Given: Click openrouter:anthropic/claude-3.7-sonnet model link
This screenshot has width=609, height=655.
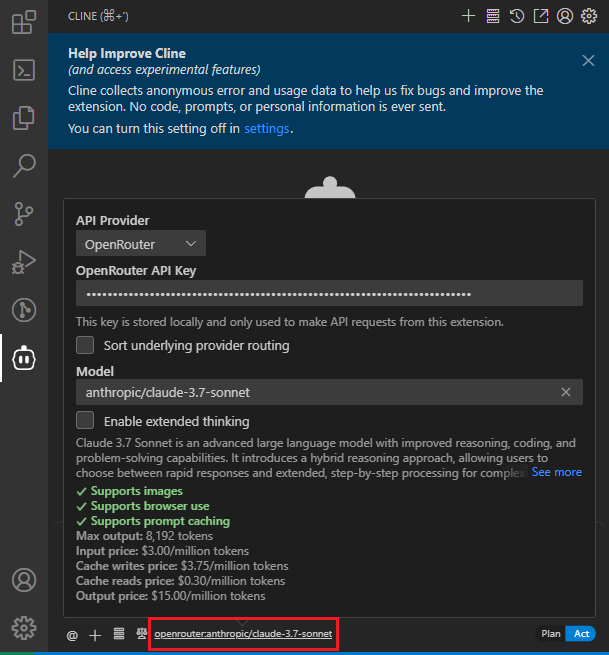Looking at the screenshot, I should click(243, 634).
